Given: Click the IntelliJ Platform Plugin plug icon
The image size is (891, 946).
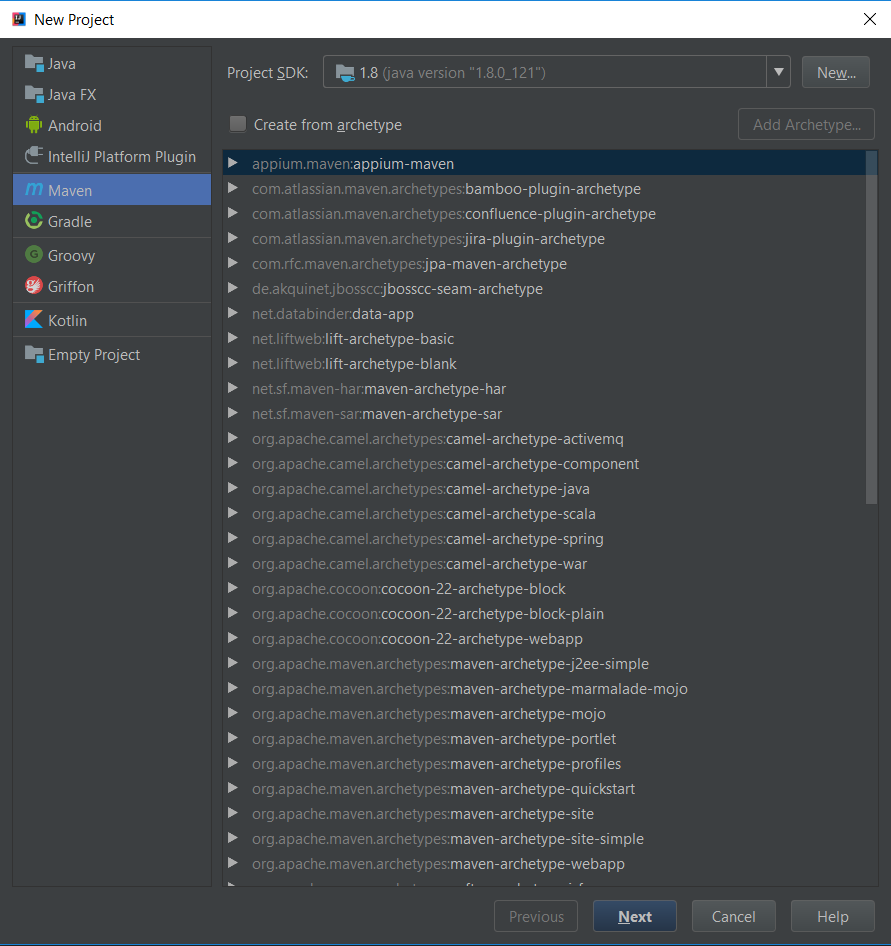Looking at the screenshot, I should 34,156.
